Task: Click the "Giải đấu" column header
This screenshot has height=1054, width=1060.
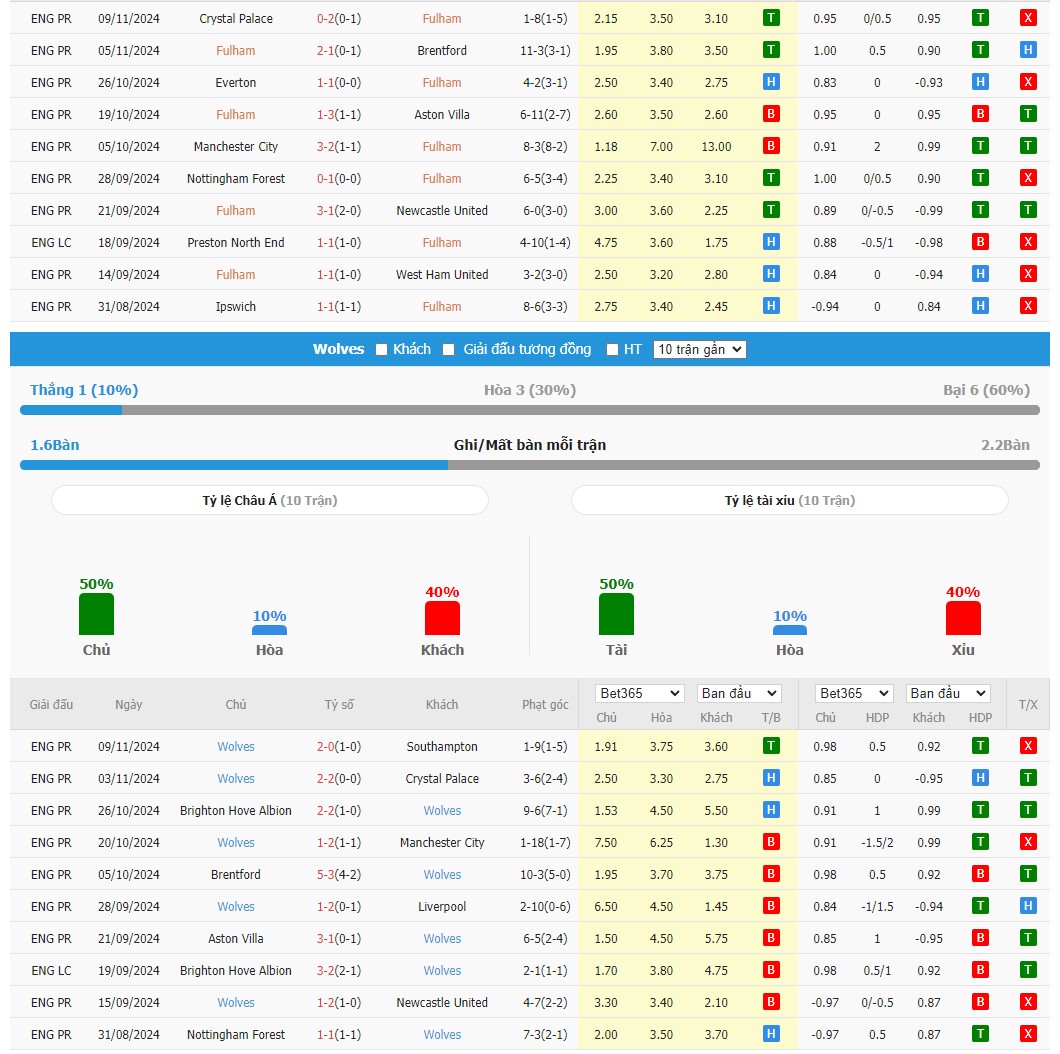Action: [51, 704]
